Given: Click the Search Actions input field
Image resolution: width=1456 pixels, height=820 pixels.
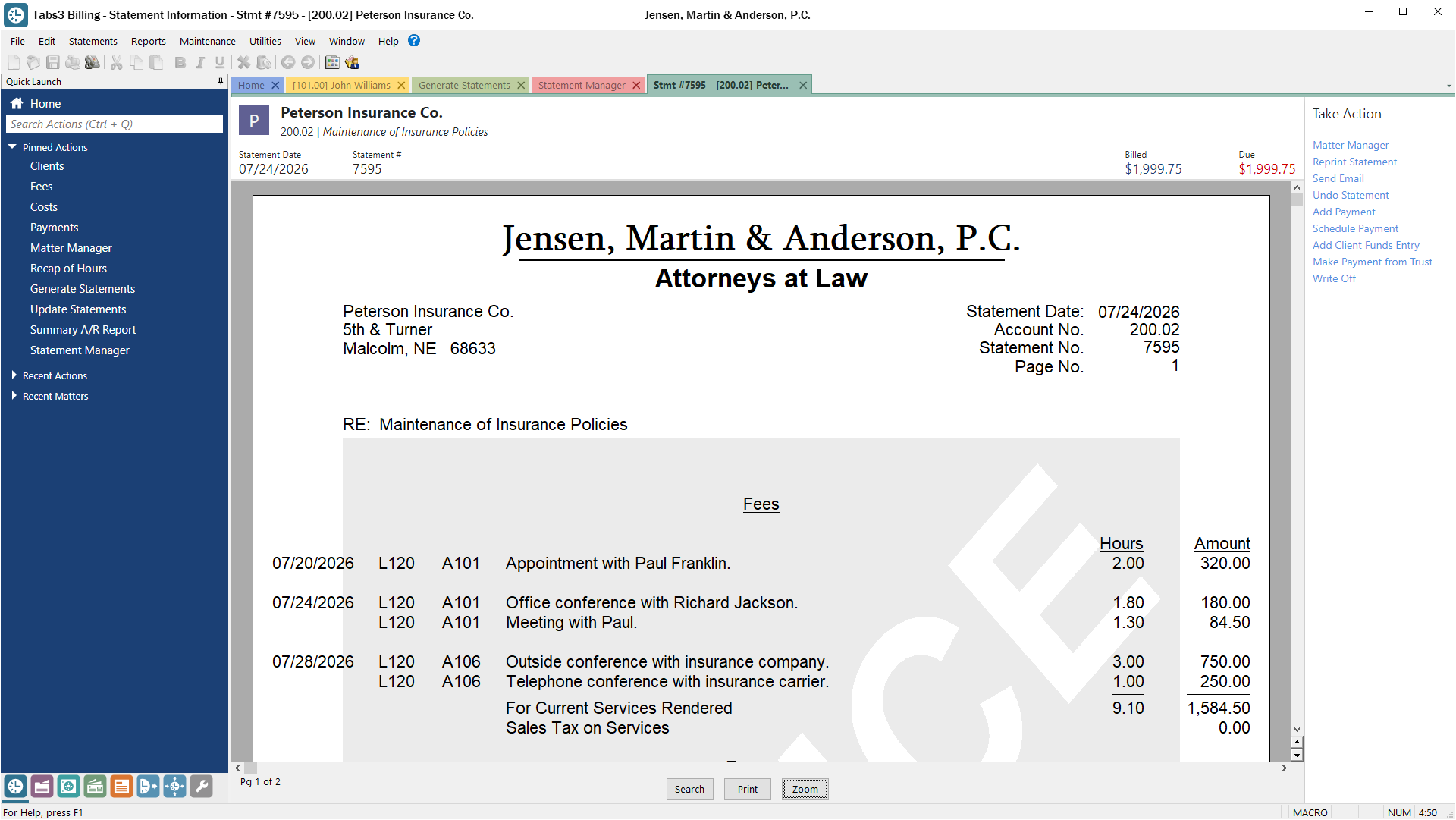Looking at the screenshot, I should click(x=115, y=124).
